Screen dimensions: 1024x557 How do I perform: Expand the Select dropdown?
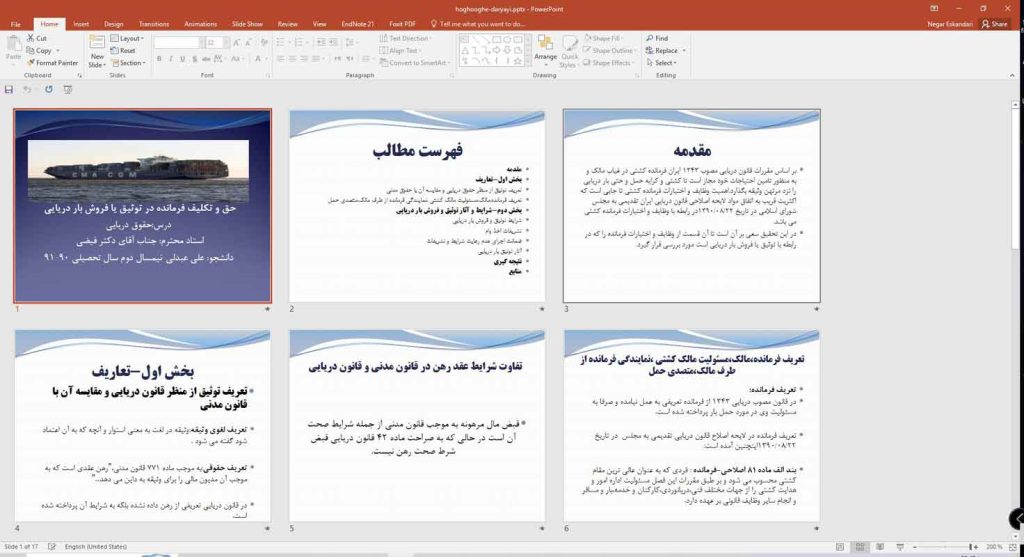point(662,63)
